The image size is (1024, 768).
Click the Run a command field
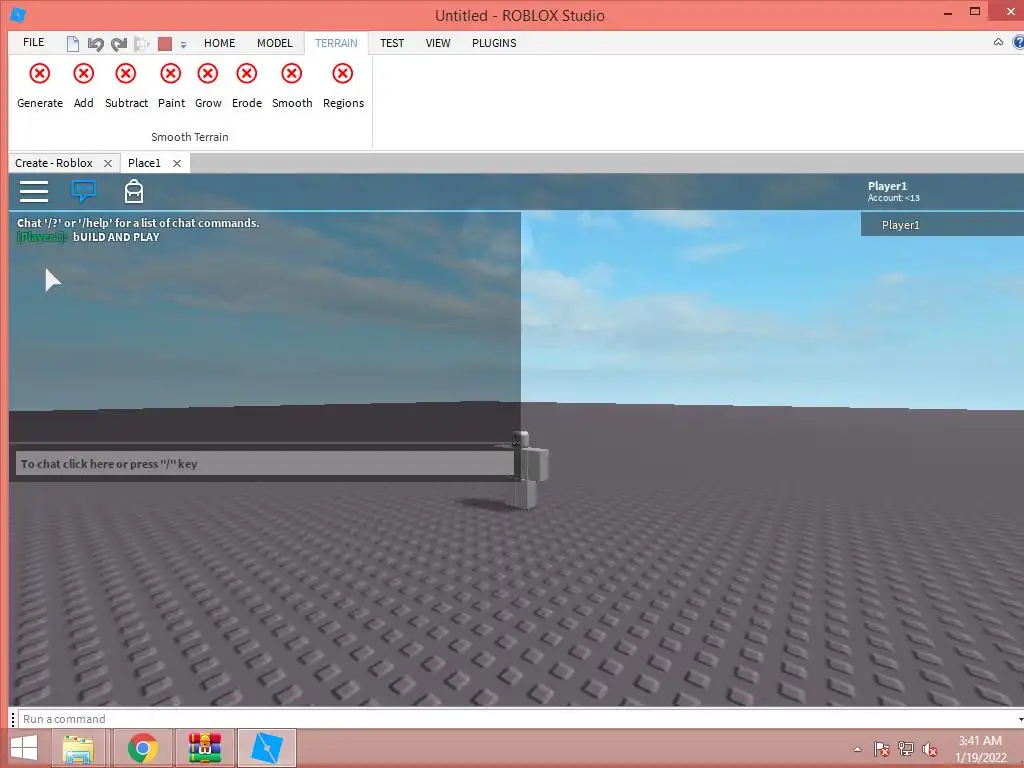pos(516,719)
